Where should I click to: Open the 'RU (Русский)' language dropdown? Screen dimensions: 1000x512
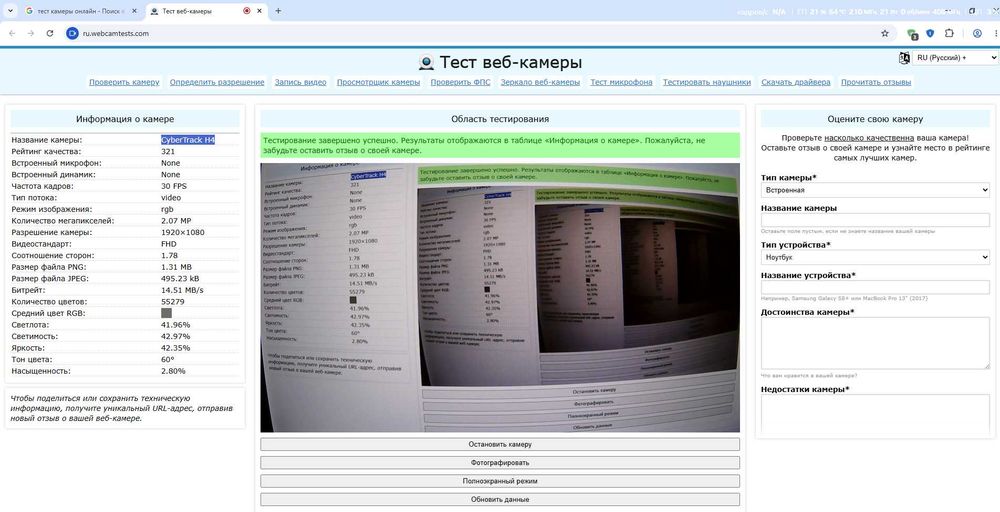coord(955,57)
